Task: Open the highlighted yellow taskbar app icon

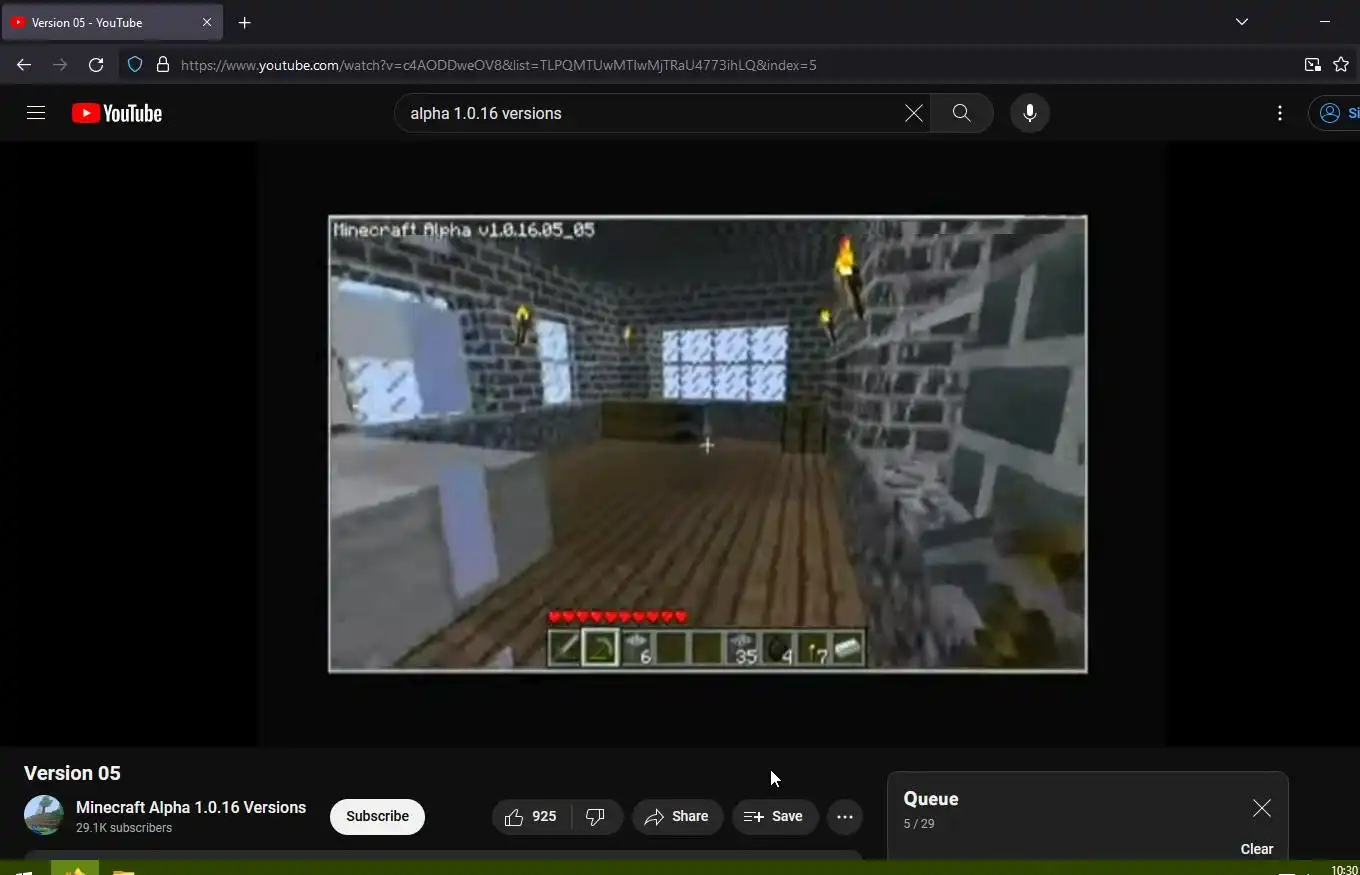Action: [x=75, y=868]
